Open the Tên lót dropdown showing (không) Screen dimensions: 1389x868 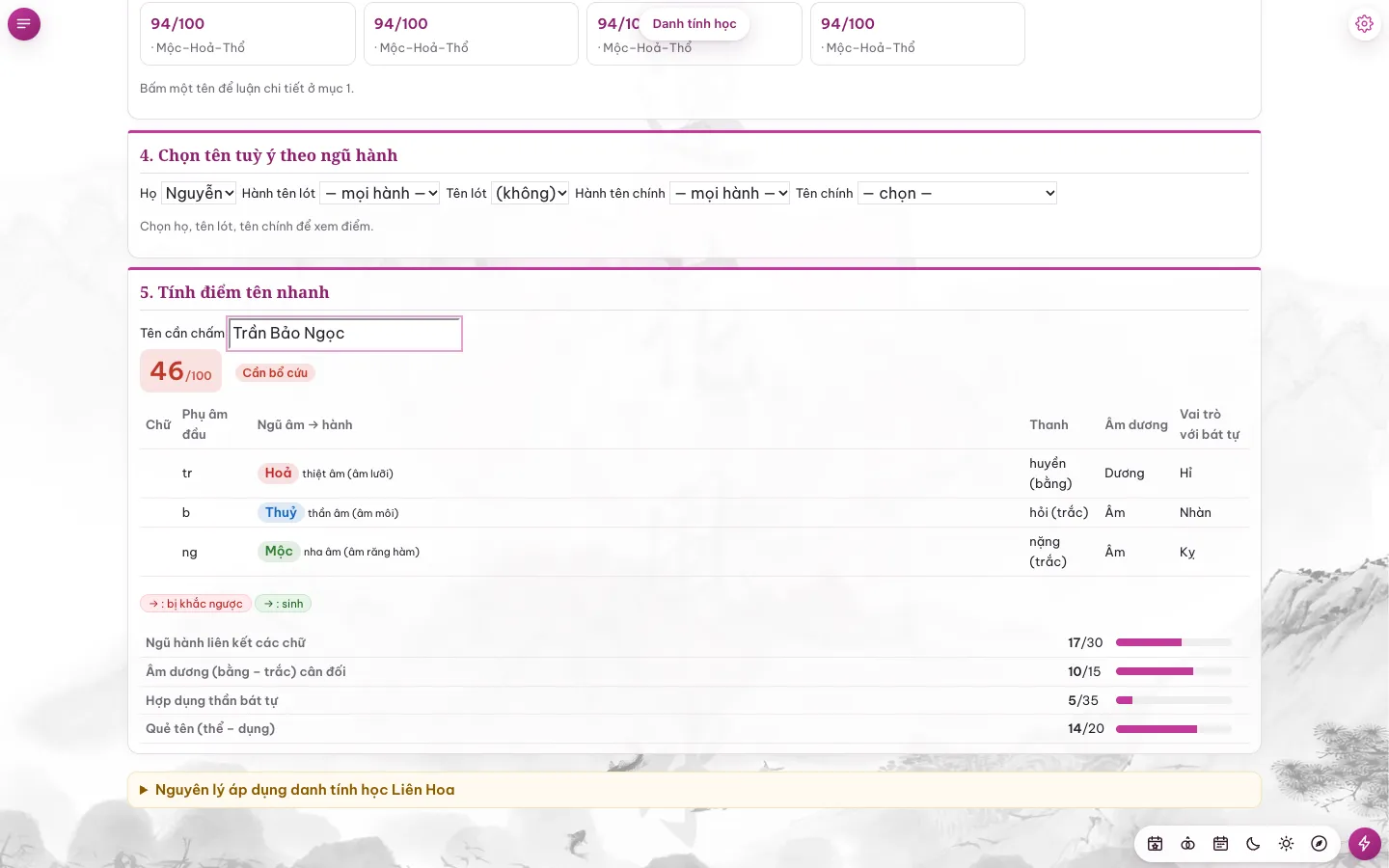(531, 193)
